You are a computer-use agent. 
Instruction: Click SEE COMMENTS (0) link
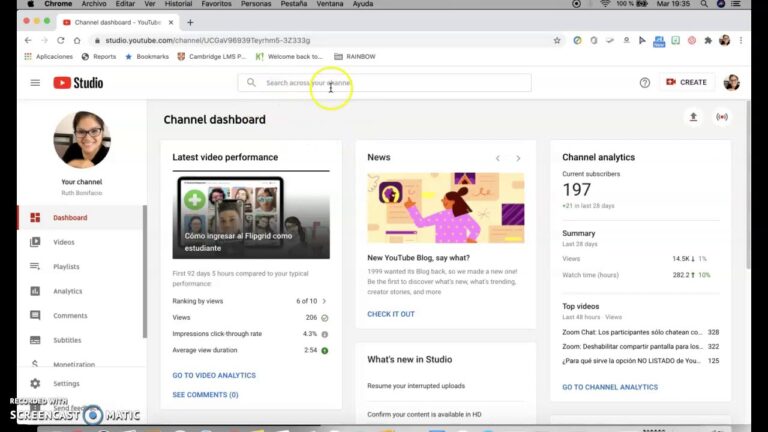click(205, 395)
